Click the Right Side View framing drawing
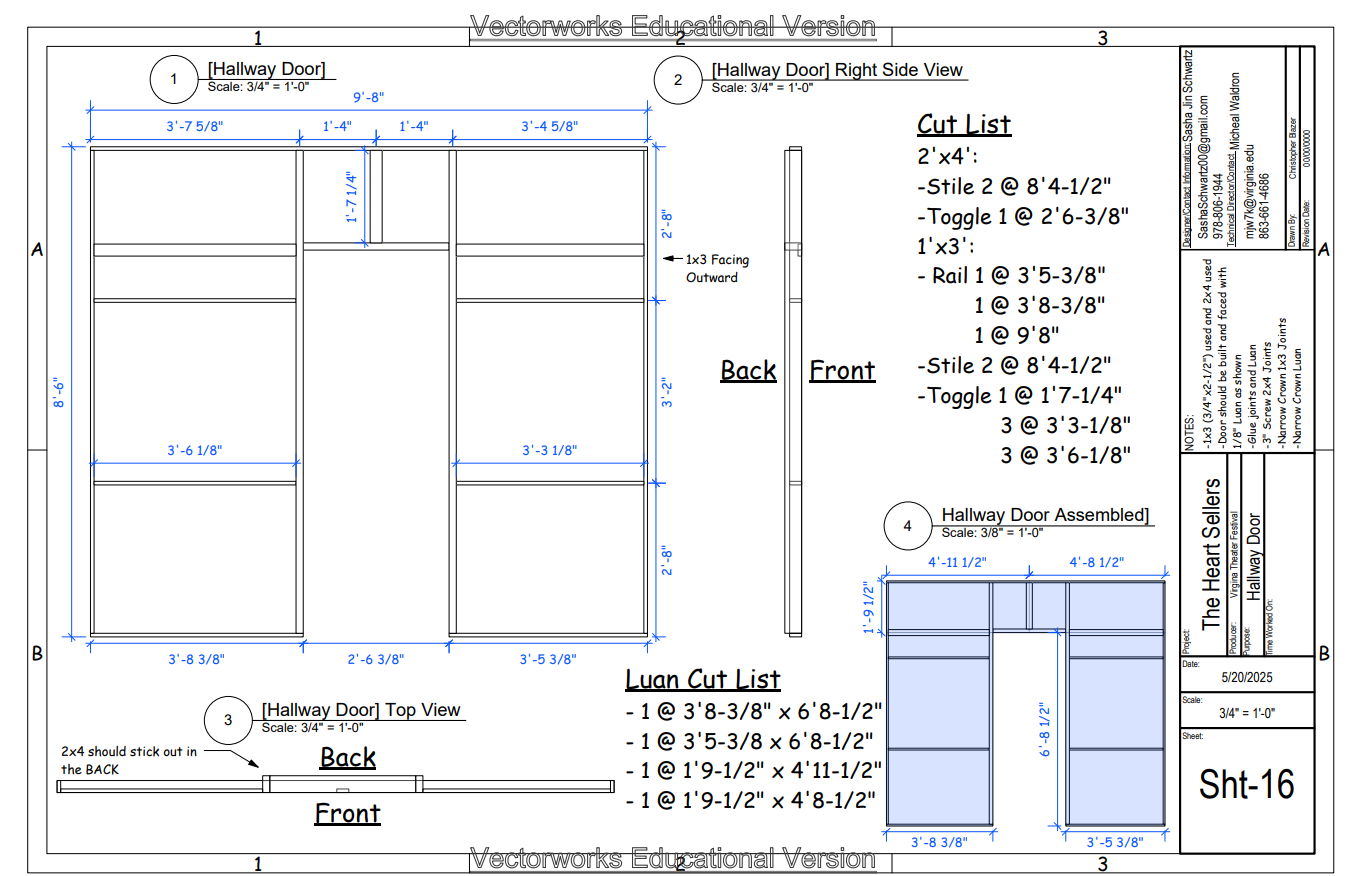Image resolution: width=1347 pixels, height=876 pixels. click(793, 390)
